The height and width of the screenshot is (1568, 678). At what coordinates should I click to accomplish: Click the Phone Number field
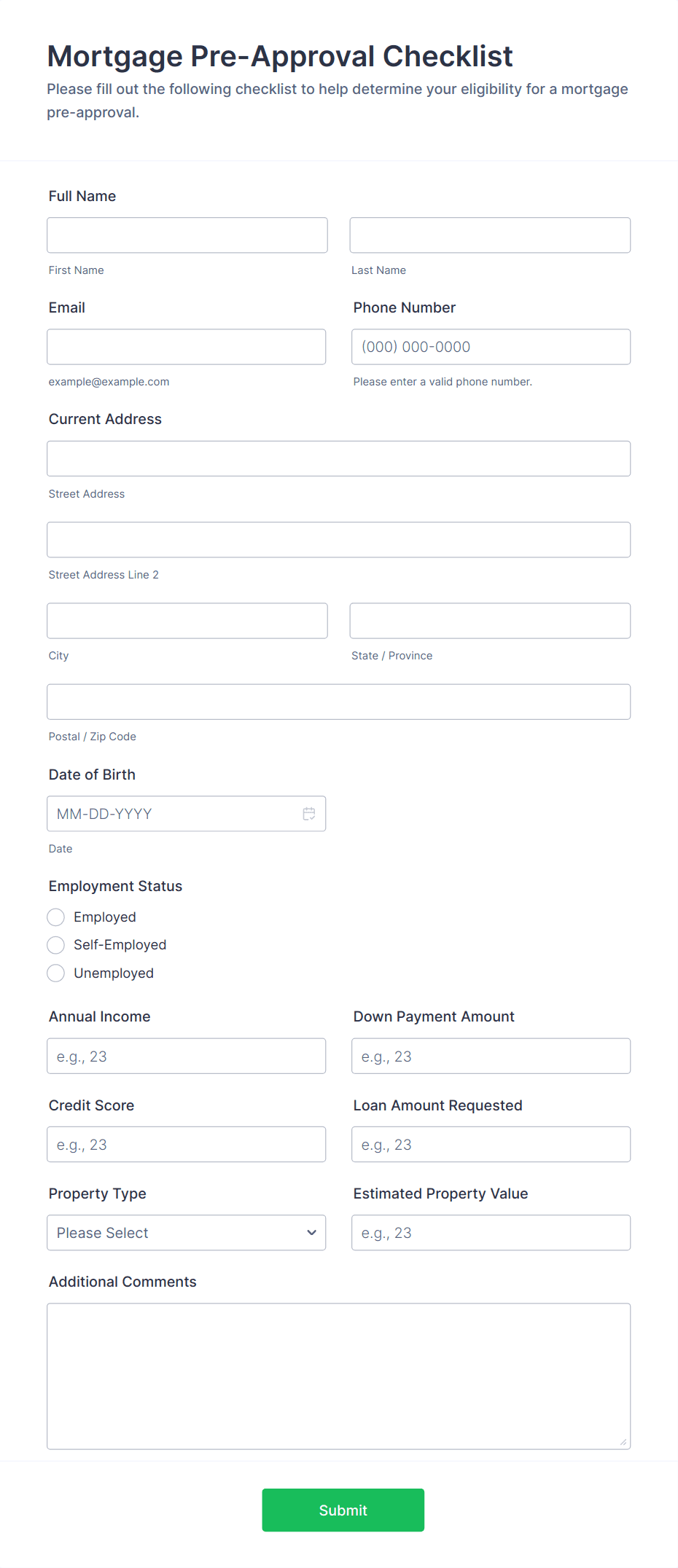(x=490, y=346)
